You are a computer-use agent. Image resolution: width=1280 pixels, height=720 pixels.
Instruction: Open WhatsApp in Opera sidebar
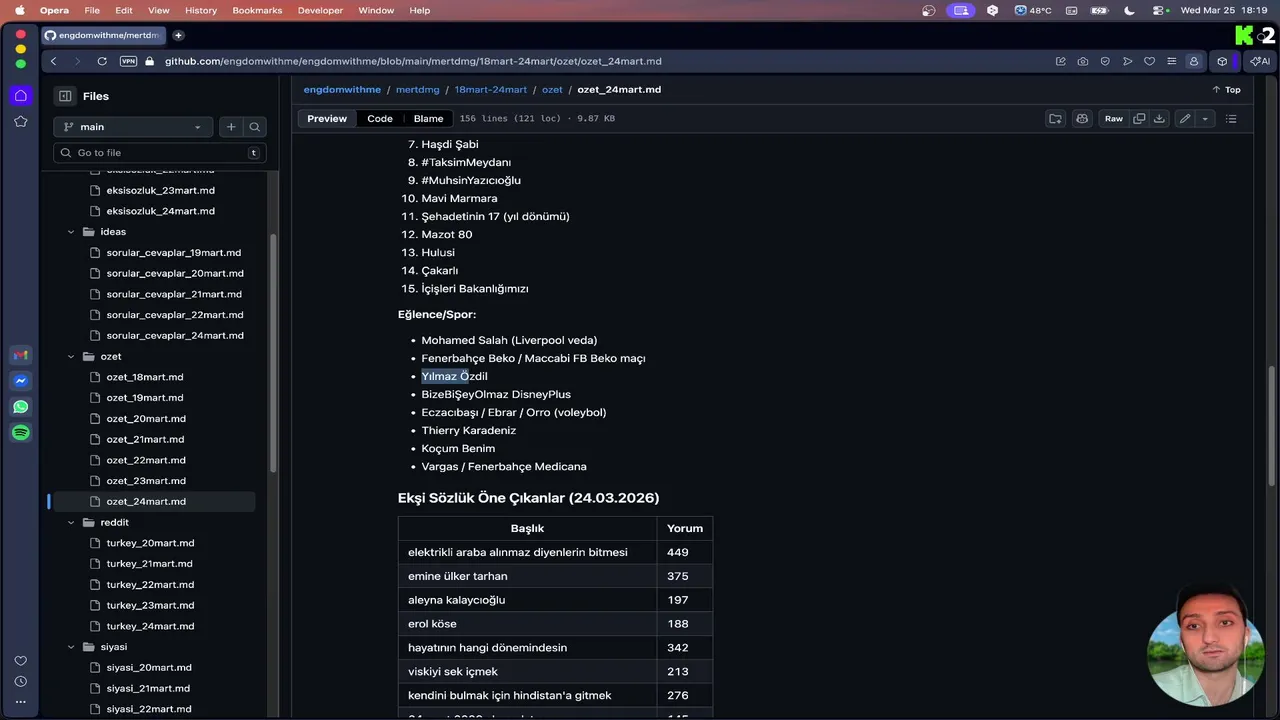20,407
